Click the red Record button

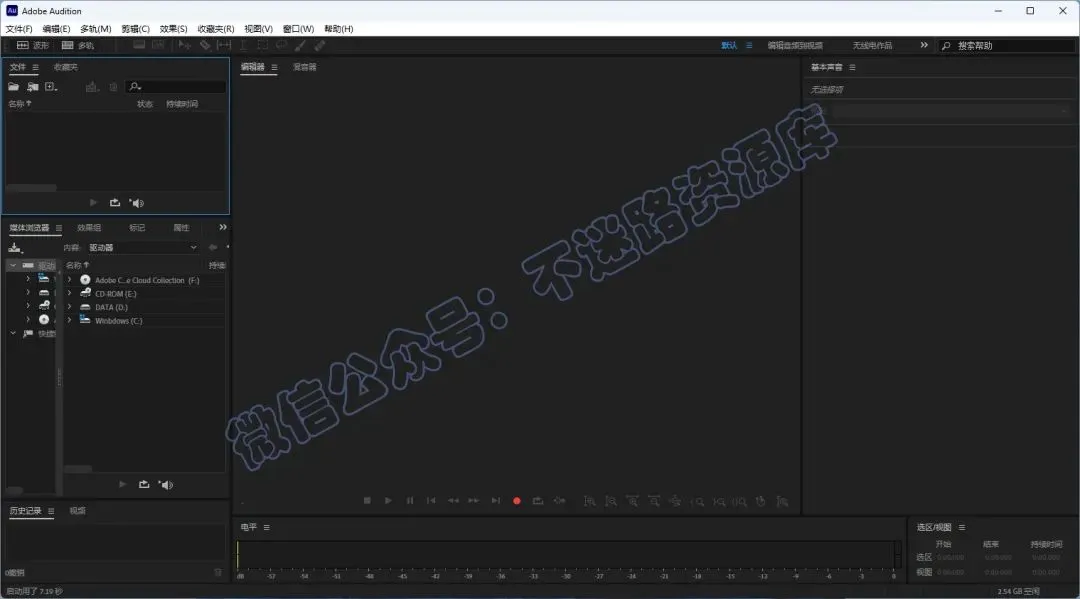click(x=517, y=501)
